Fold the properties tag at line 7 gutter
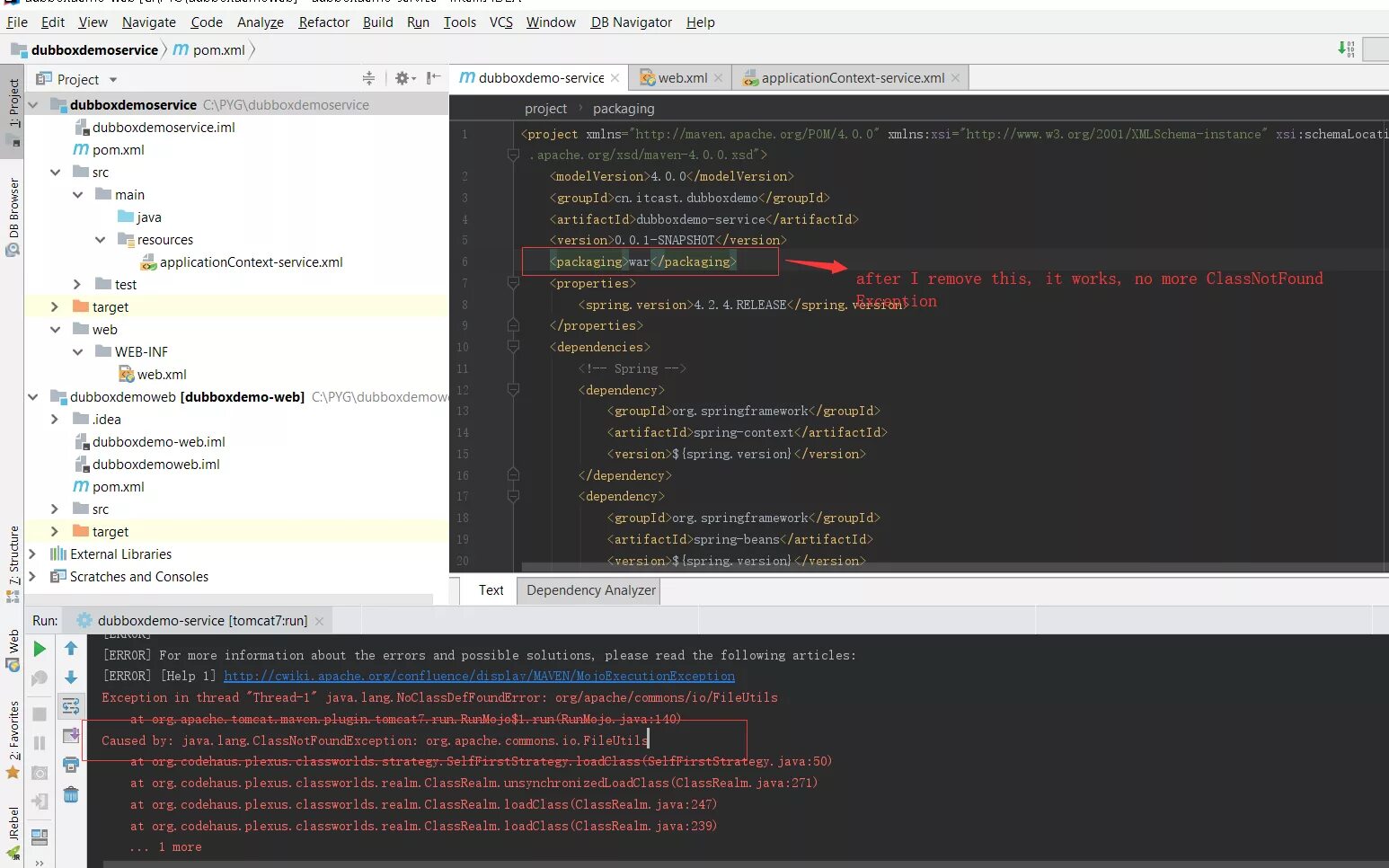 [x=513, y=283]
